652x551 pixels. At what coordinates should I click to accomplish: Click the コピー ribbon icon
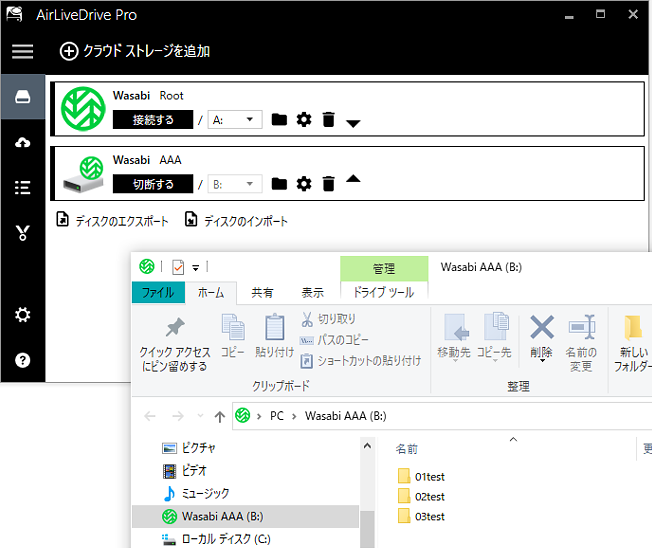(x=233, y=327)
